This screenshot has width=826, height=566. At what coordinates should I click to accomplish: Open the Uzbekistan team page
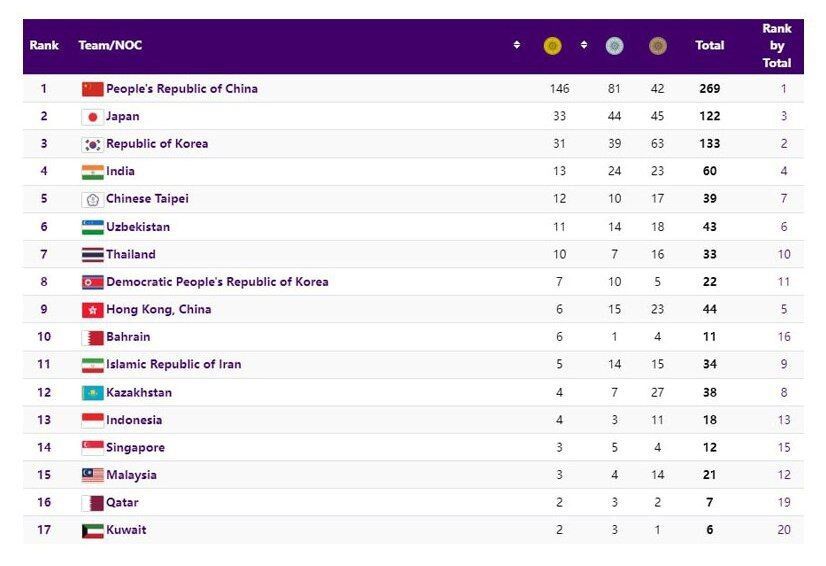pyautogui.click(x=138, y=227)
